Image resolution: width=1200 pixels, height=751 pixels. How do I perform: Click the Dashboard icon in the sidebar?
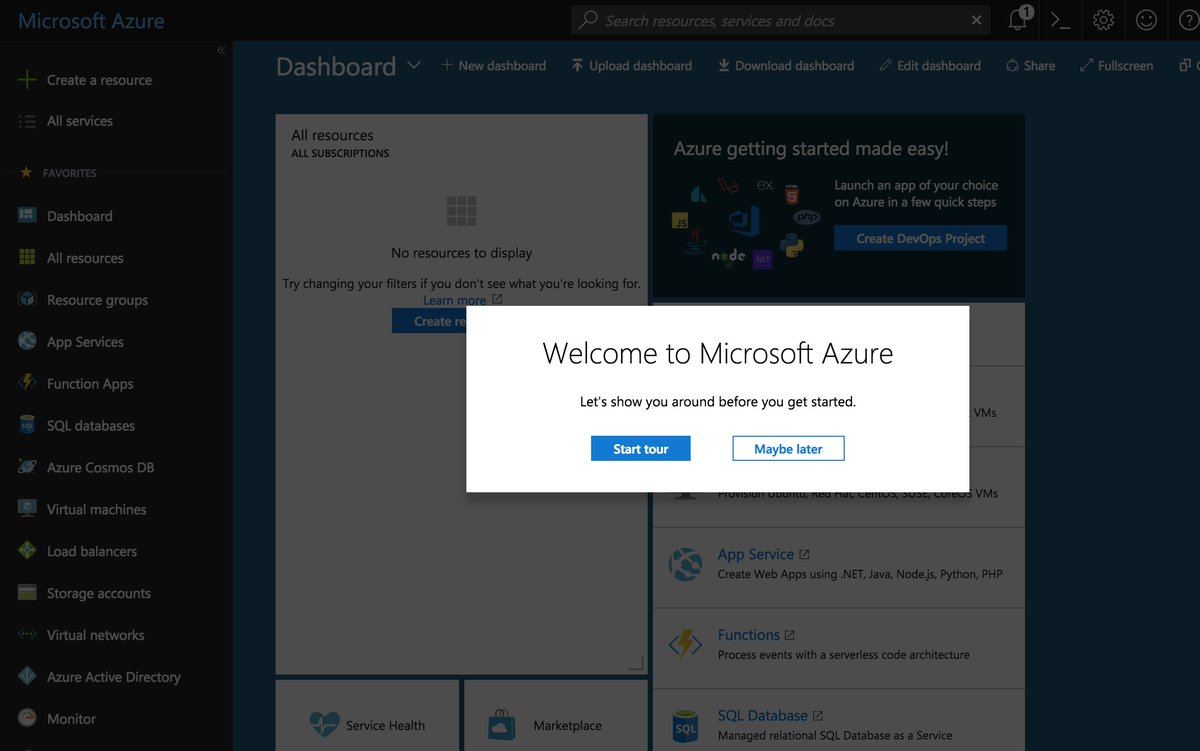click(x=27, y=216)
